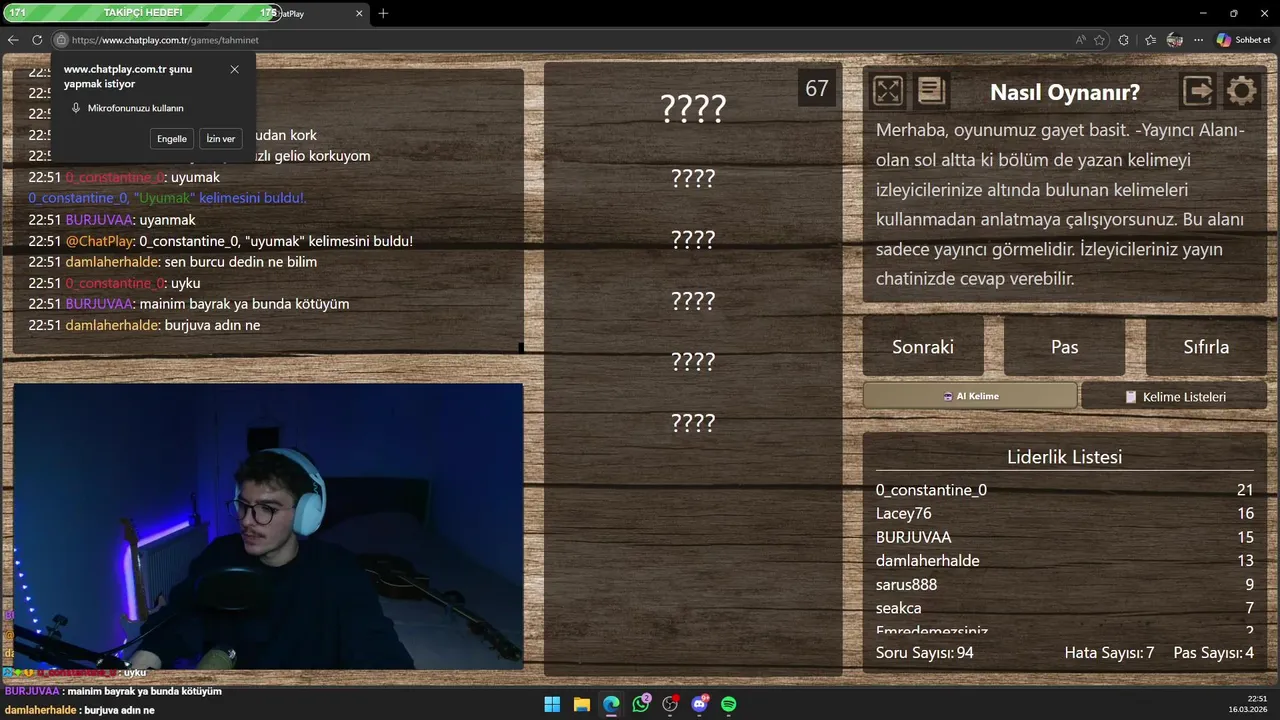Image resolution: width=1280 pixels, height=720 pixels.
Task: Click Soru Sayısı: 94 counter
Action: click(x=924, y=653)
